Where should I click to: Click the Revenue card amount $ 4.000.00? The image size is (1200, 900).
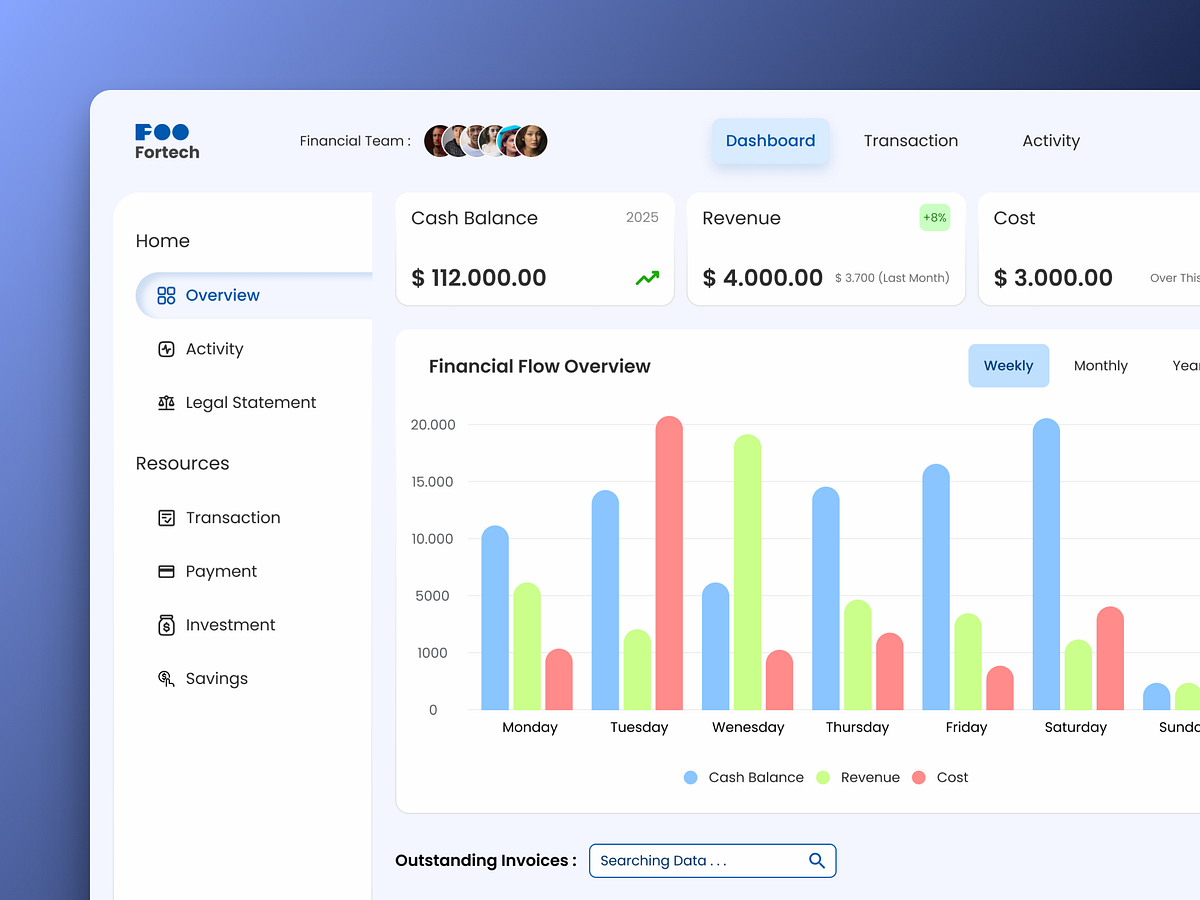coord(763,278)
